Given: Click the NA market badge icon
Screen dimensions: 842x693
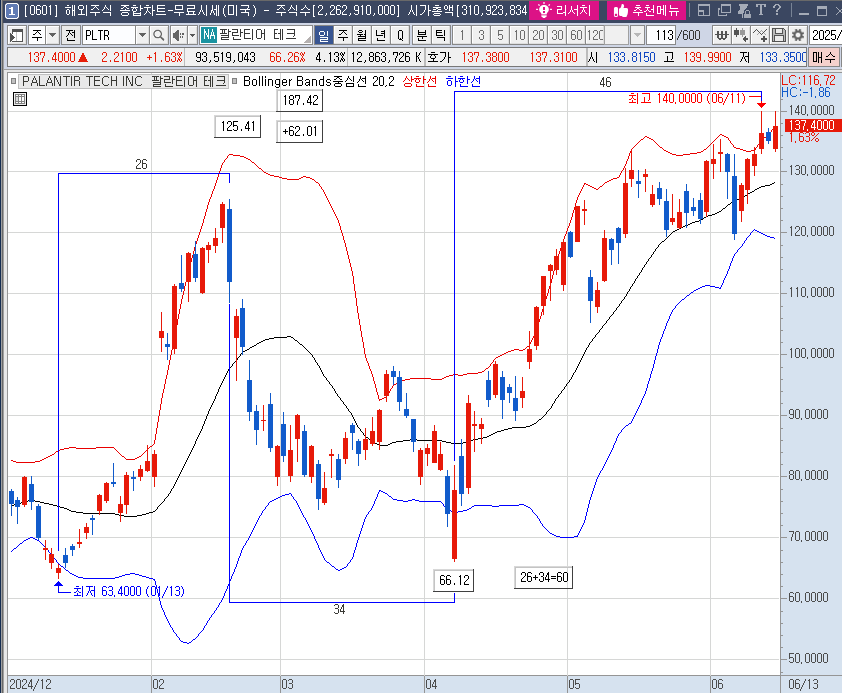Looking at the screenshot, I should [209, 35].
